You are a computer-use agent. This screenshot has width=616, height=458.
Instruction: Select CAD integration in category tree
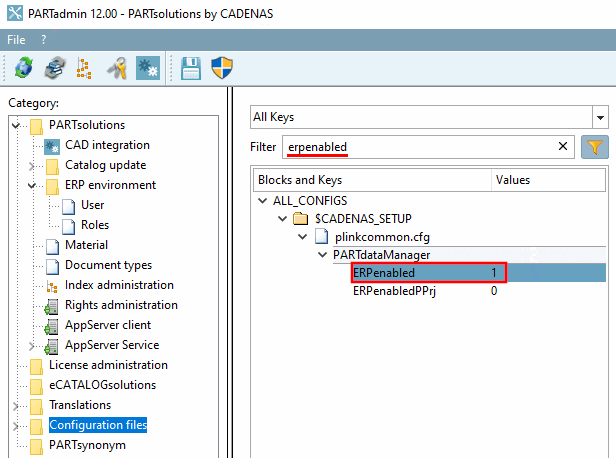click(x=107, y=145)
